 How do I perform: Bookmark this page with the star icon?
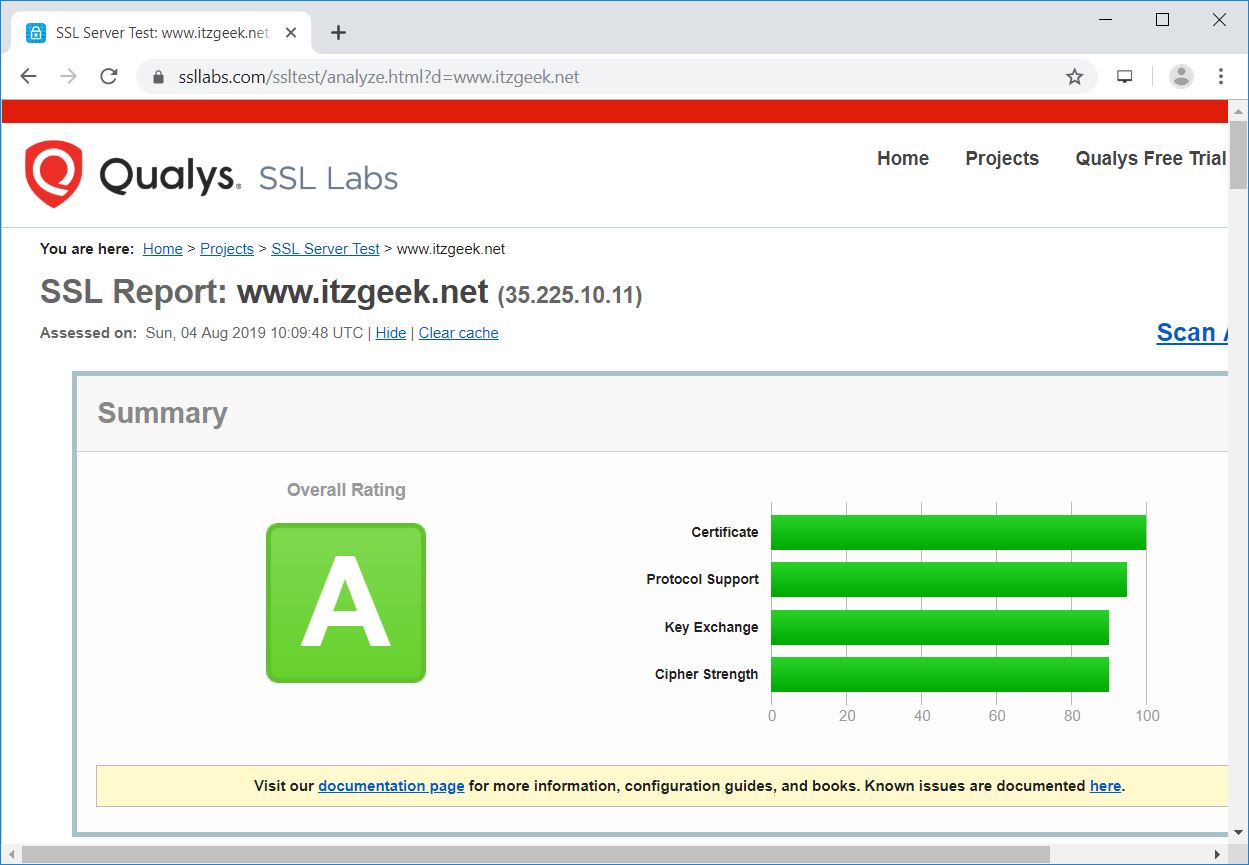tap(1074, 75)
